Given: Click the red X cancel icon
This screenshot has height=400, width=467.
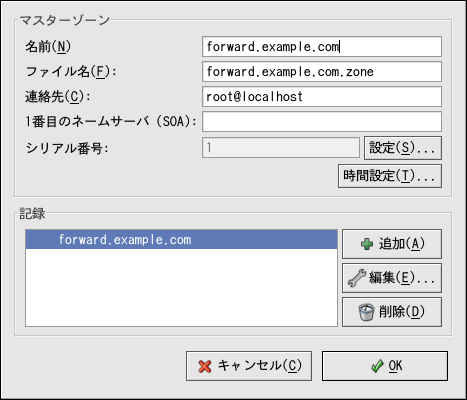Looking at the screenshot, I should coord(205,366).
